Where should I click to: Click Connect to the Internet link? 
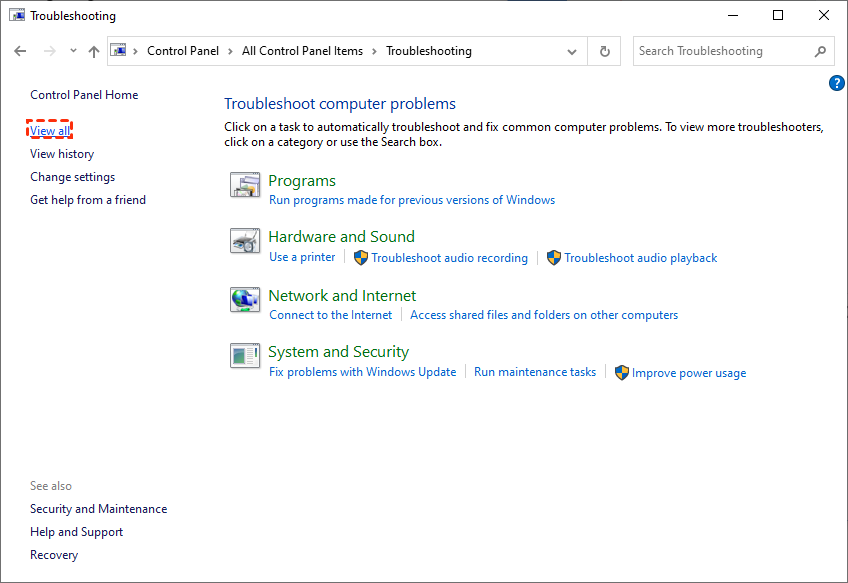(330, 315)
